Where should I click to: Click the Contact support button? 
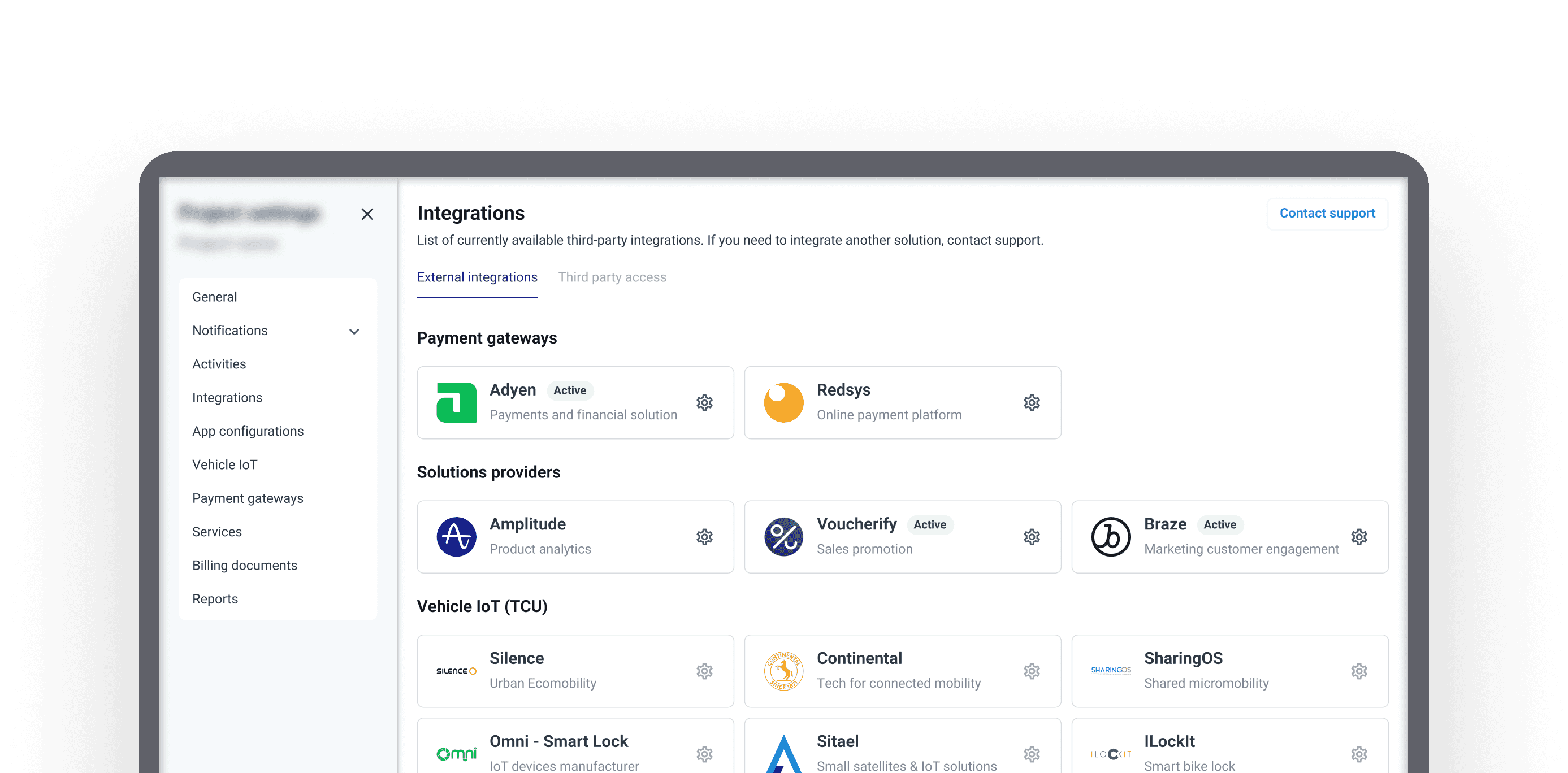(1328, 214)
